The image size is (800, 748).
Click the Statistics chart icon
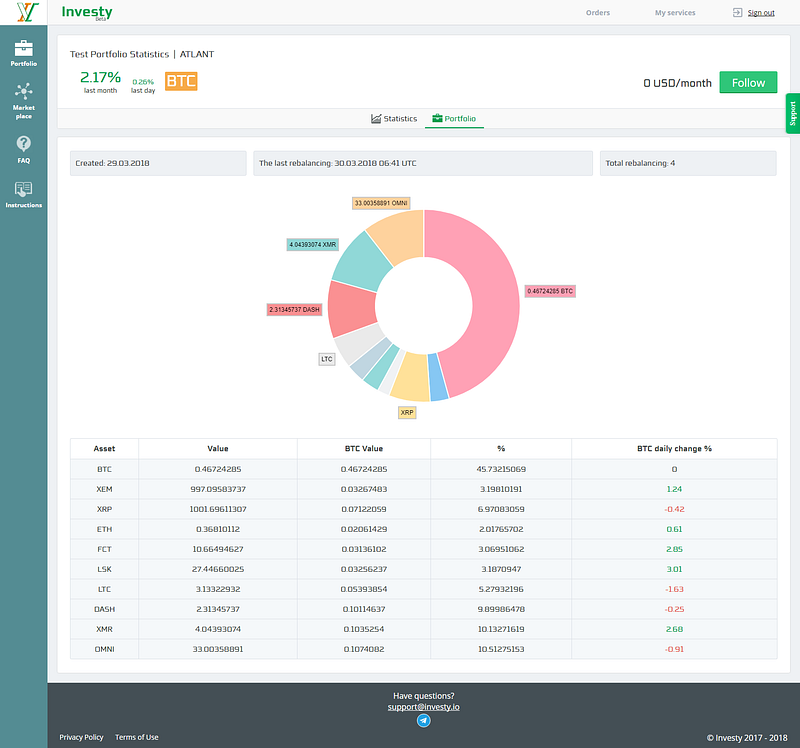click(x=376, y=118)
